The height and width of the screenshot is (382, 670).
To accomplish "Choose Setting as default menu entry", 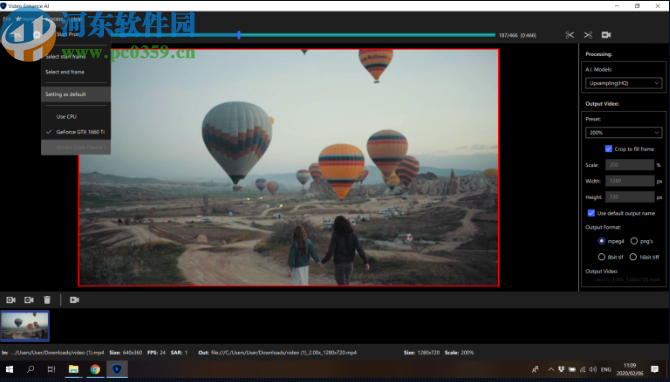I will click(76, 94).
